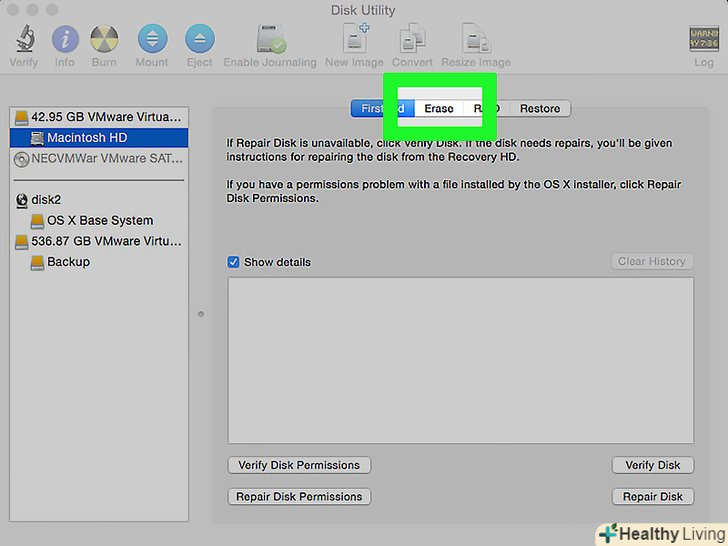Screen dimensions: 728x546
Task: Click the Verify microscope icon
Action: (26, 39)
